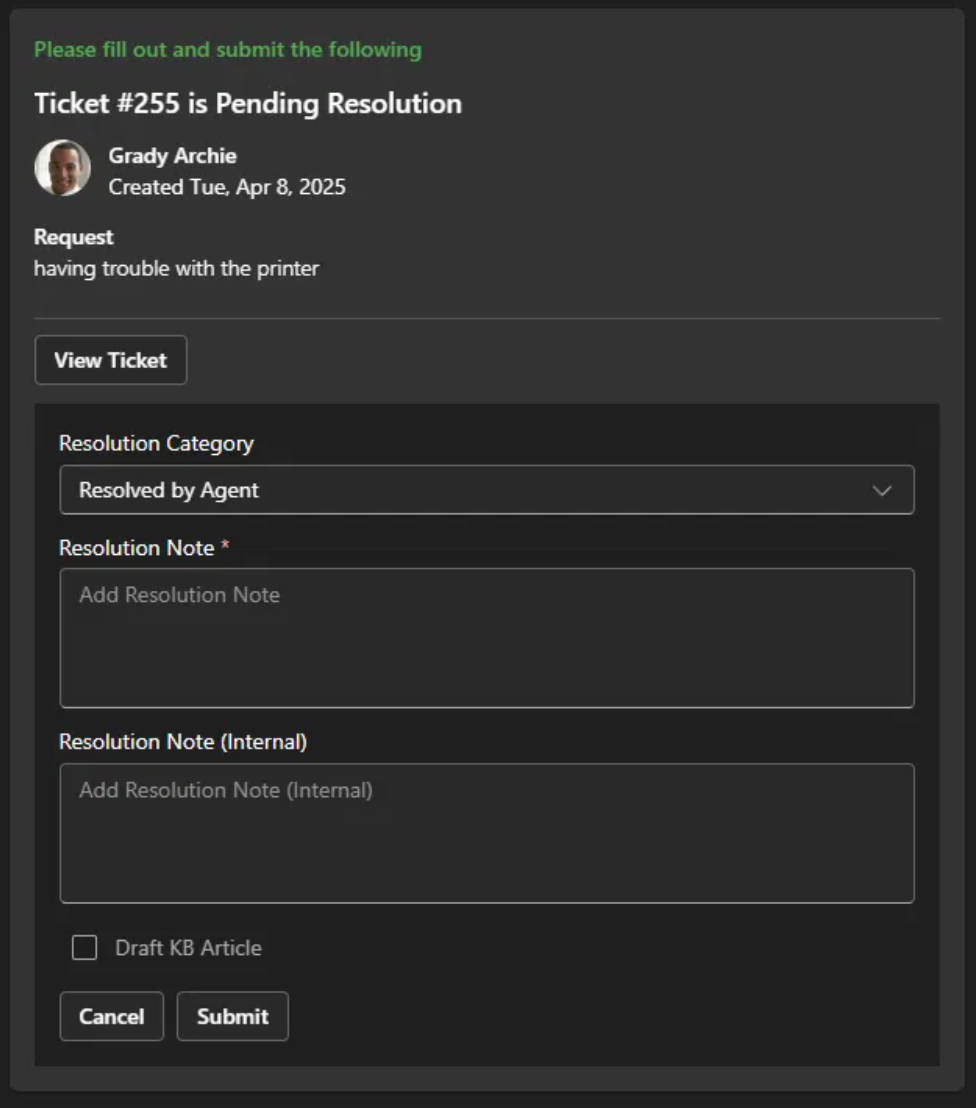
Task: Click Cancel to dismiss the resolution form
Action: coord(111,1016)
